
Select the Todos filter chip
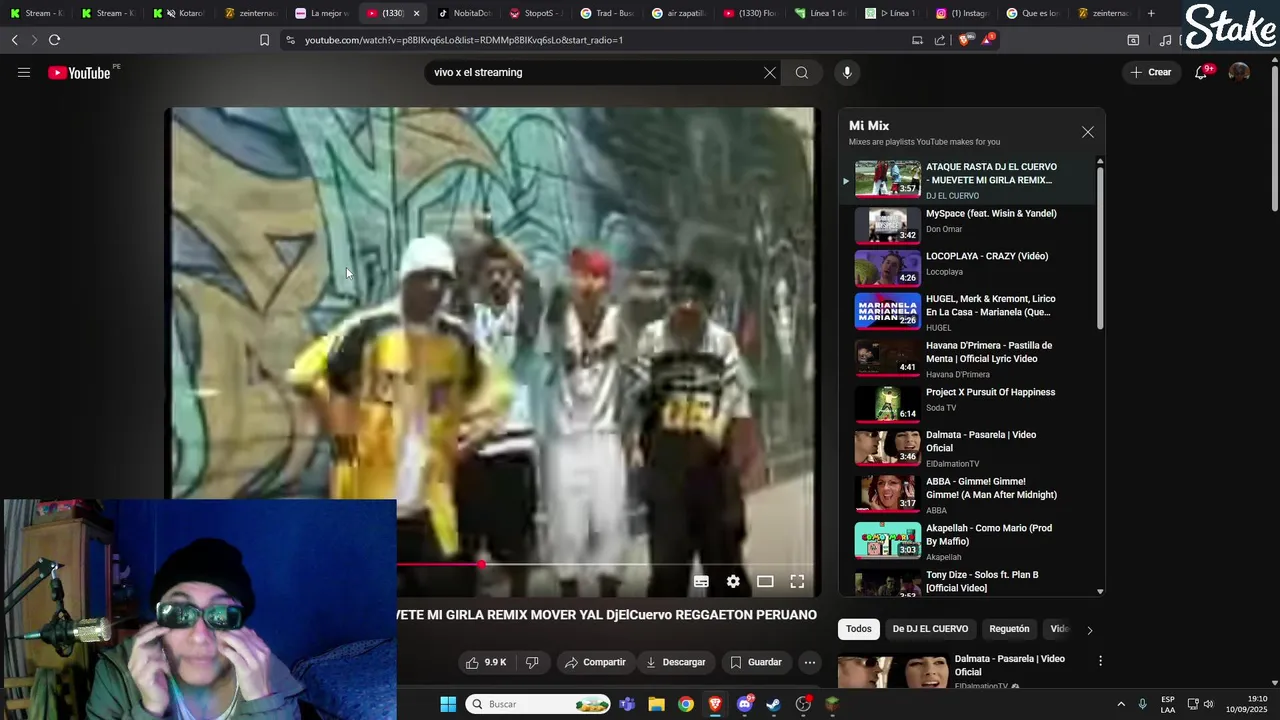click(858, 629)
